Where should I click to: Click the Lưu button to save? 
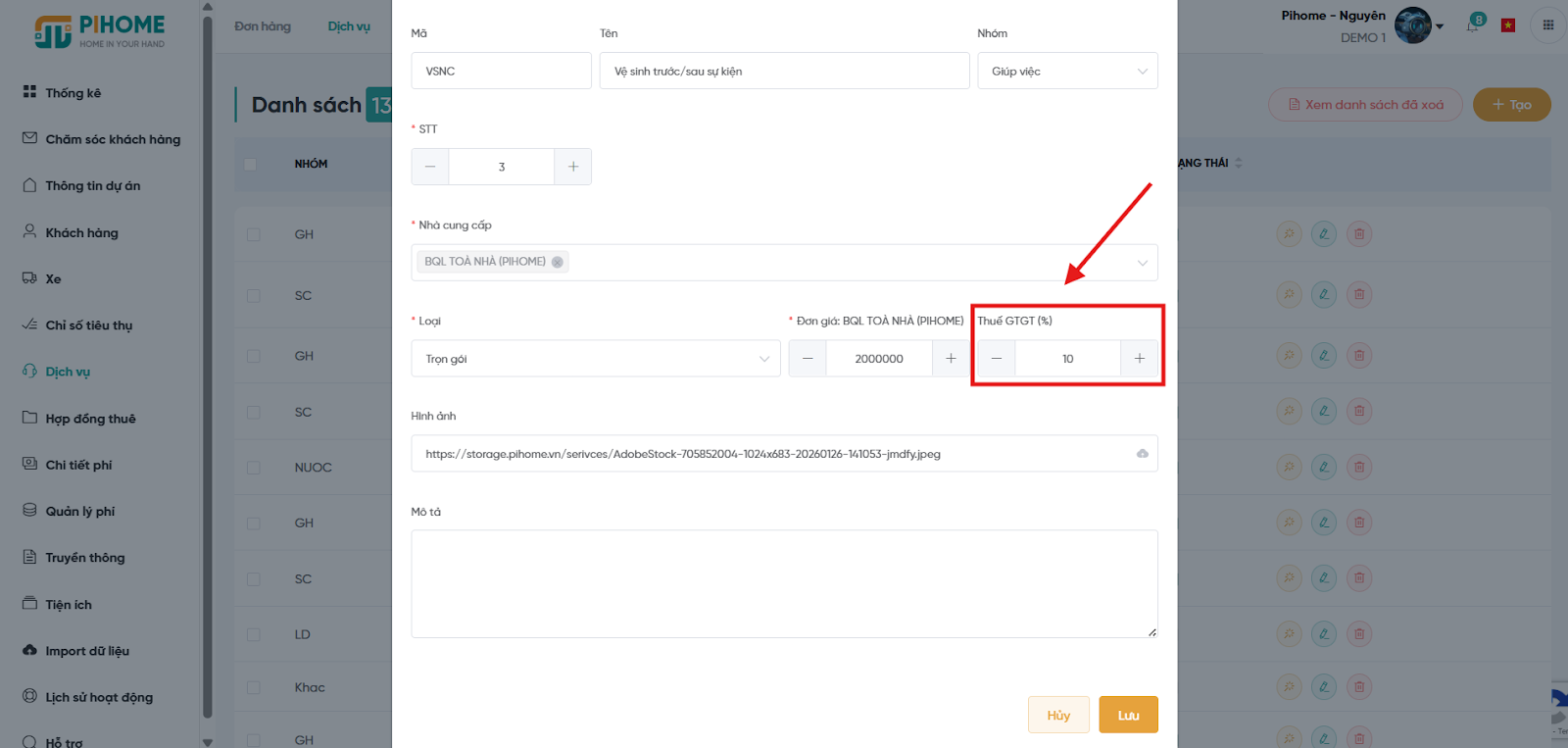coord(1128,715)
